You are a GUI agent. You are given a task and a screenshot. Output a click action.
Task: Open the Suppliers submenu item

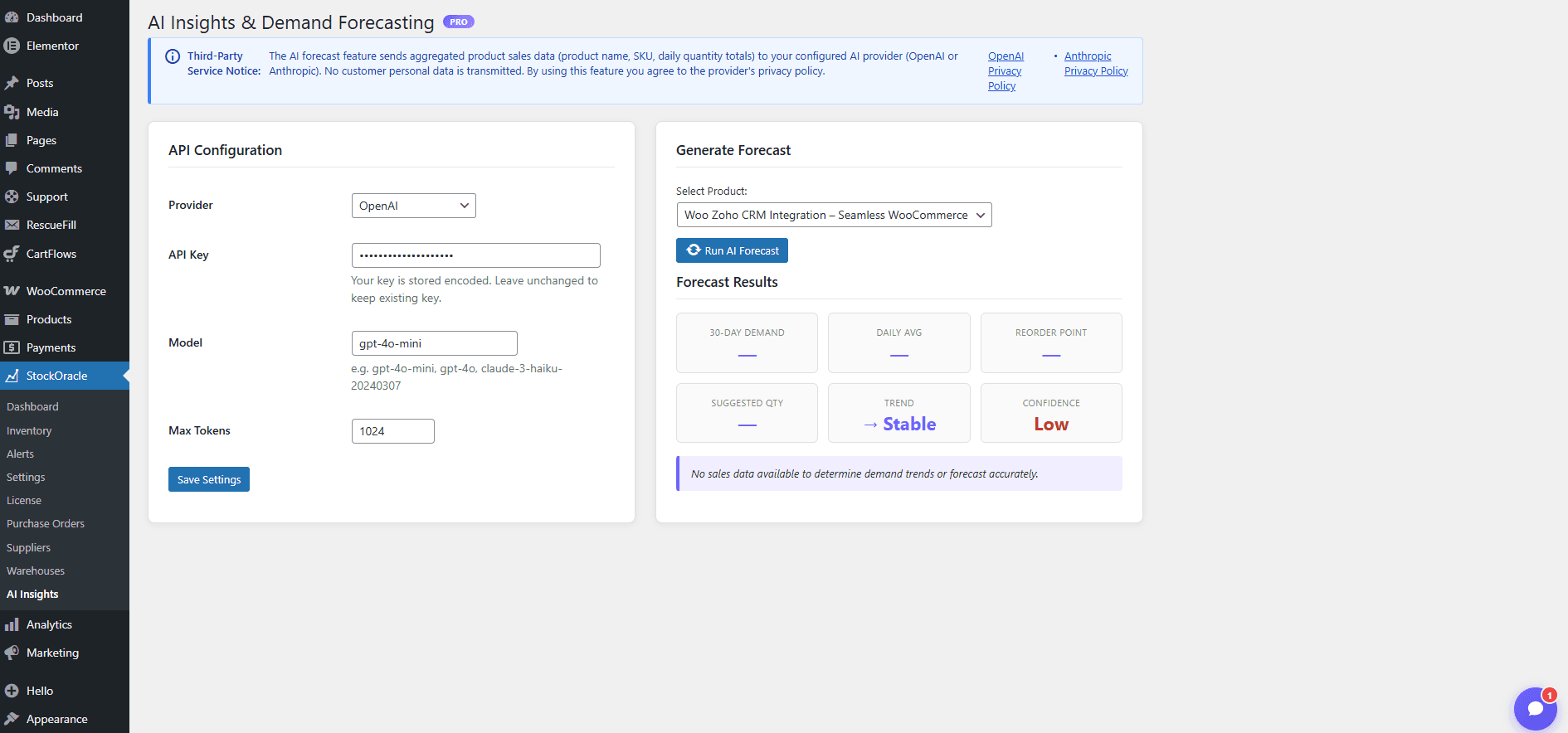point(29,547)
